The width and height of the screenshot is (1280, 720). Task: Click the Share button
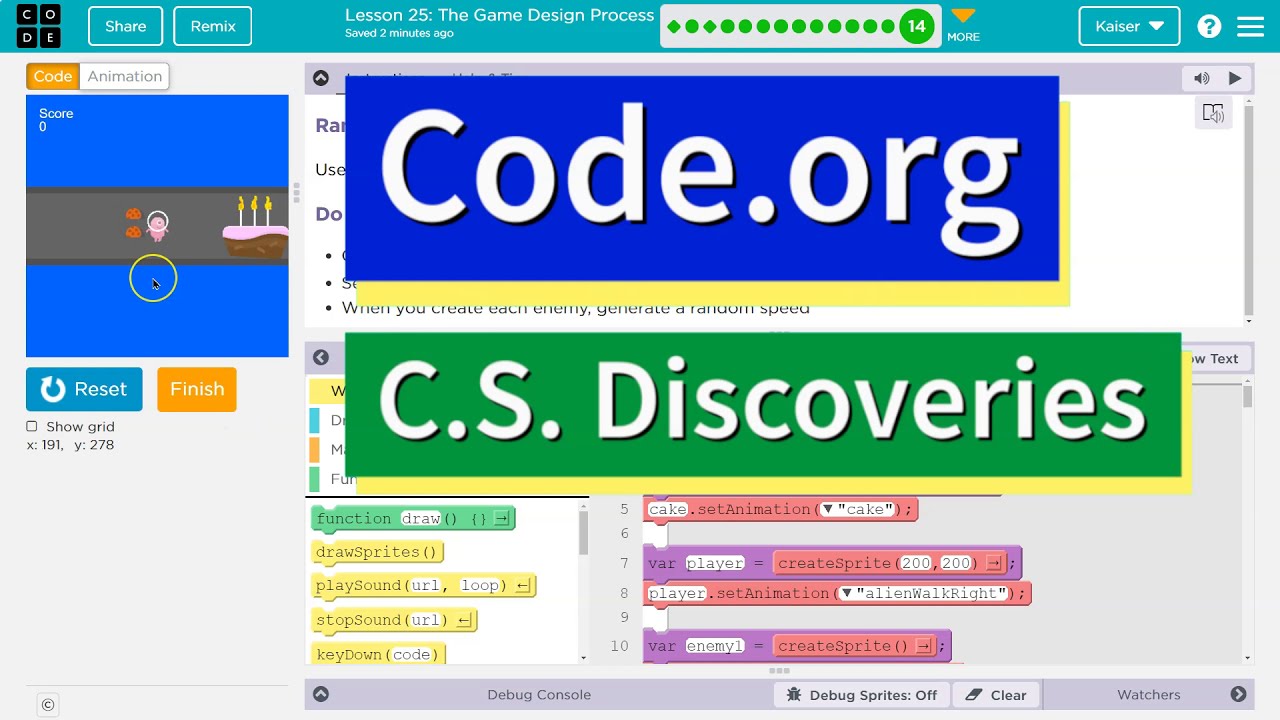[125, 26]
